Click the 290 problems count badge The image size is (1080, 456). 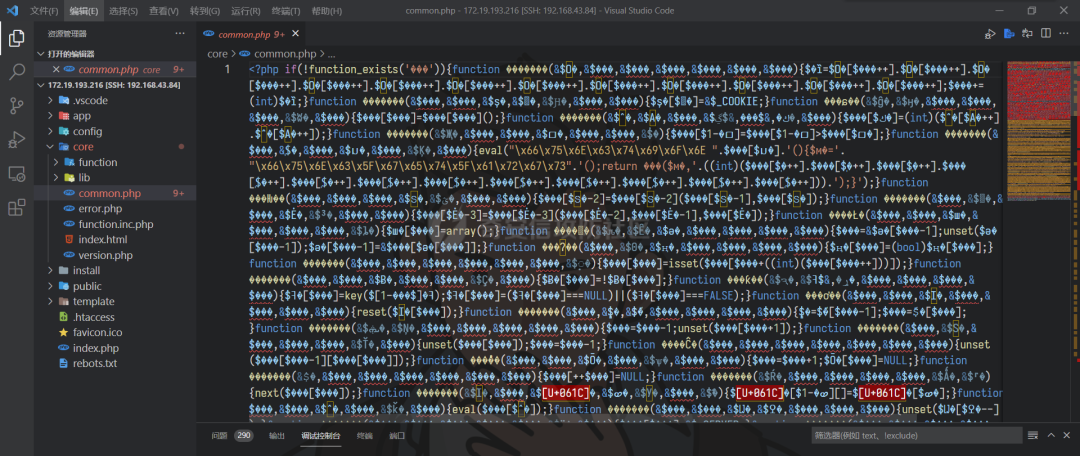point(243,436)
